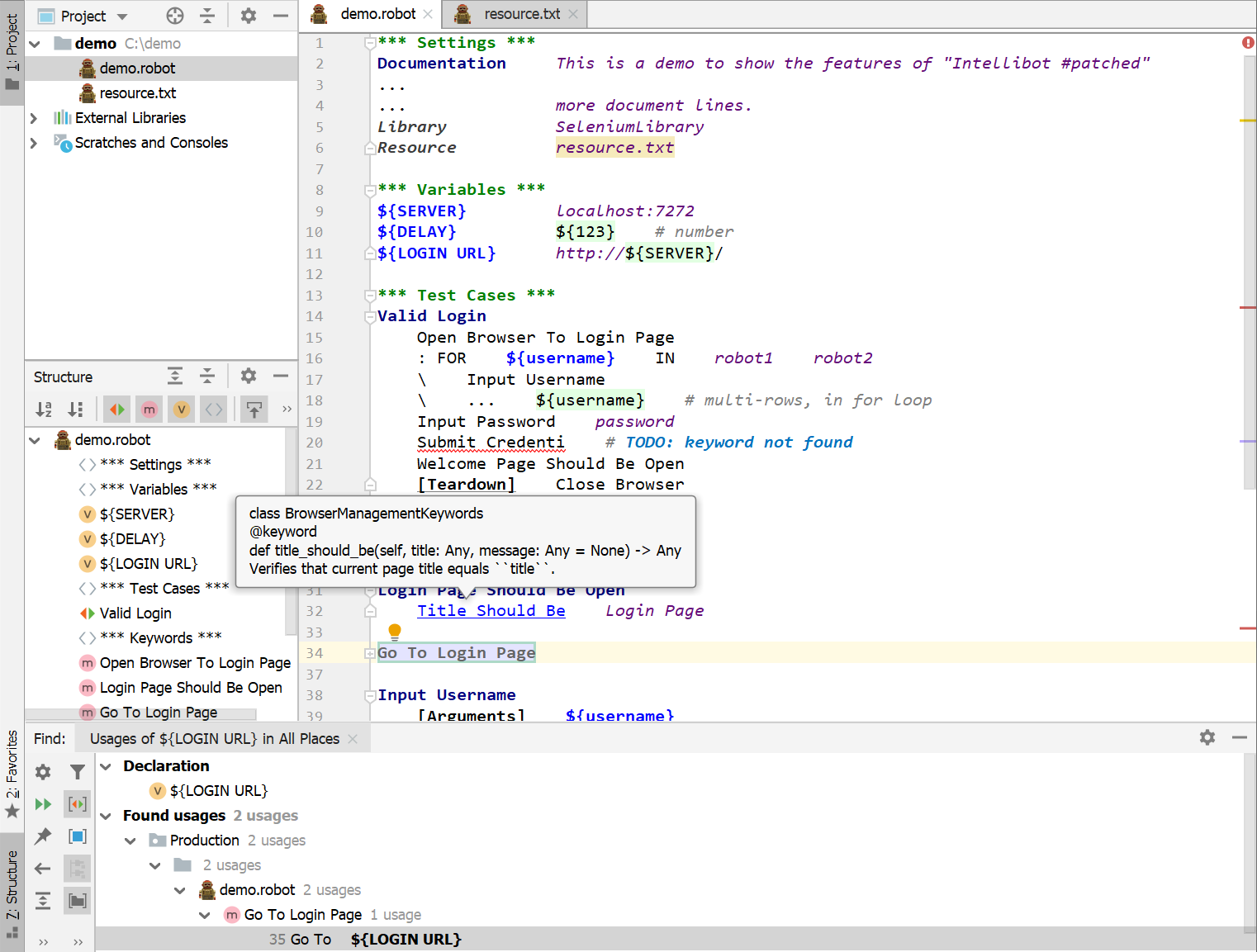Expand Scratches and Consoles node
The height and width of the screenshot is (952, 1257).
pos(34,143)
